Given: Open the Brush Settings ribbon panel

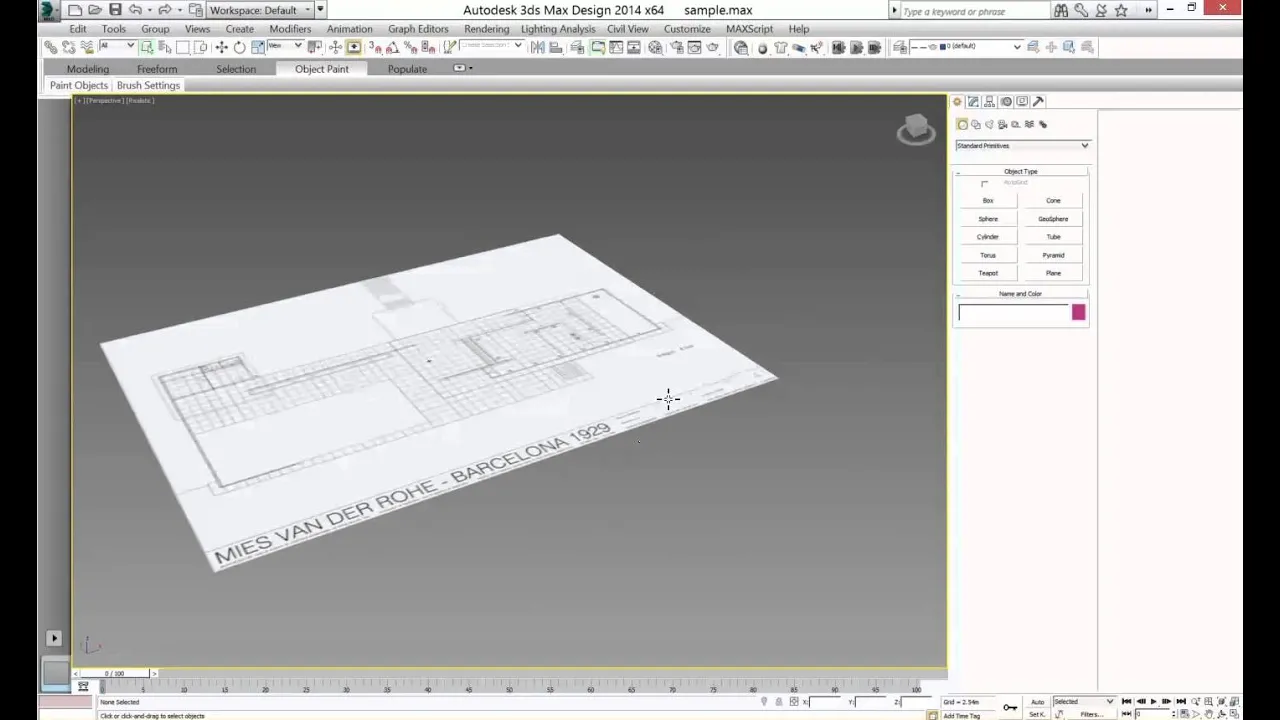Looking at the screenshot, I should 148,86.
